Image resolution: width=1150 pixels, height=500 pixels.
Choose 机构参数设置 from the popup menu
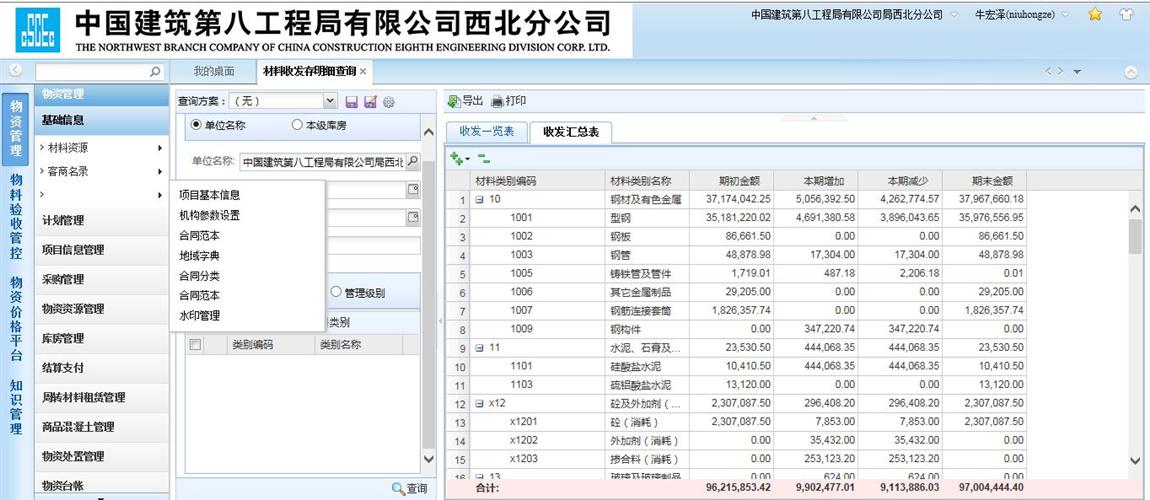[x=209, y=216]
